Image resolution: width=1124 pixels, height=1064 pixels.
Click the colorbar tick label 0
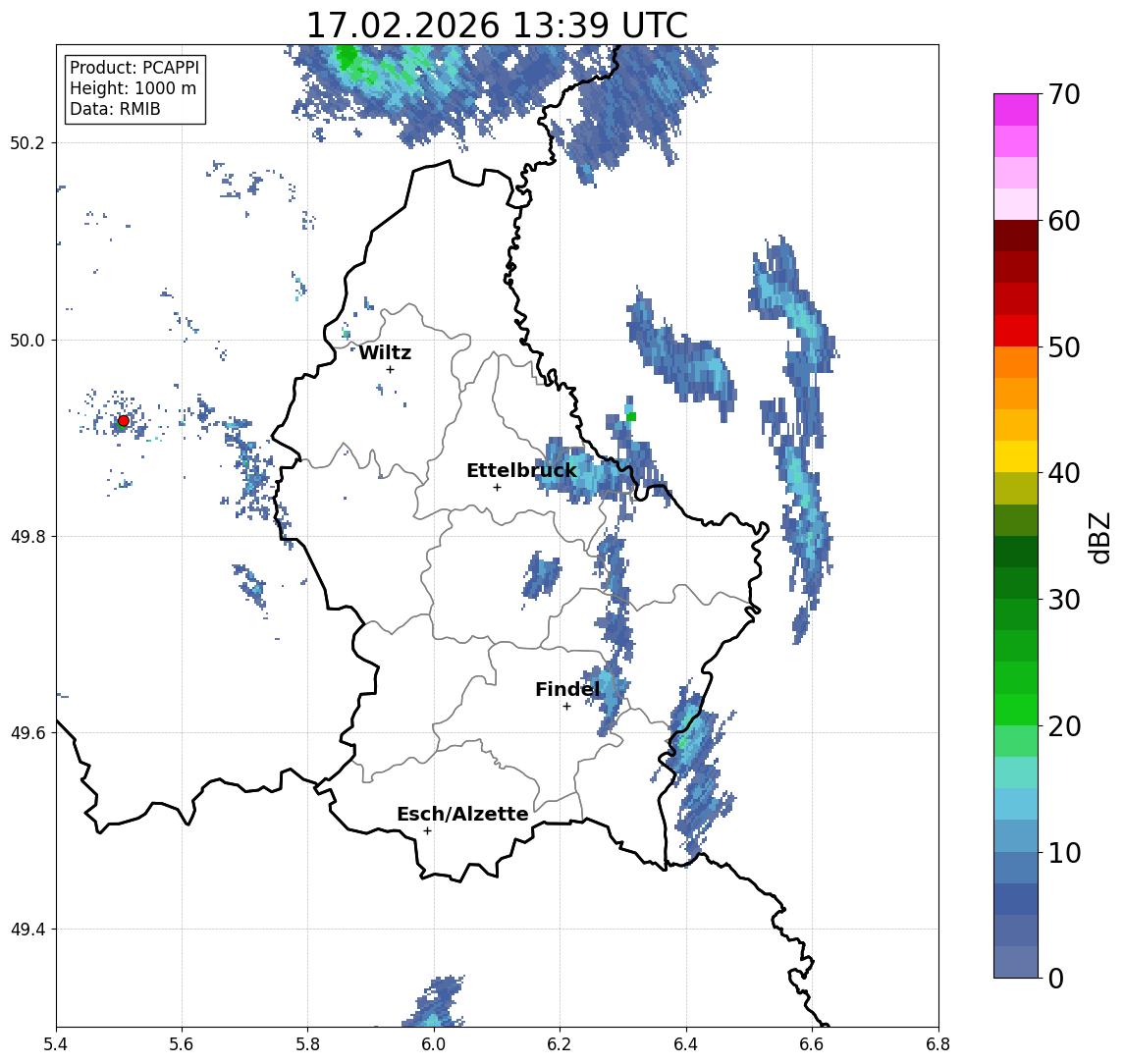1056,979
